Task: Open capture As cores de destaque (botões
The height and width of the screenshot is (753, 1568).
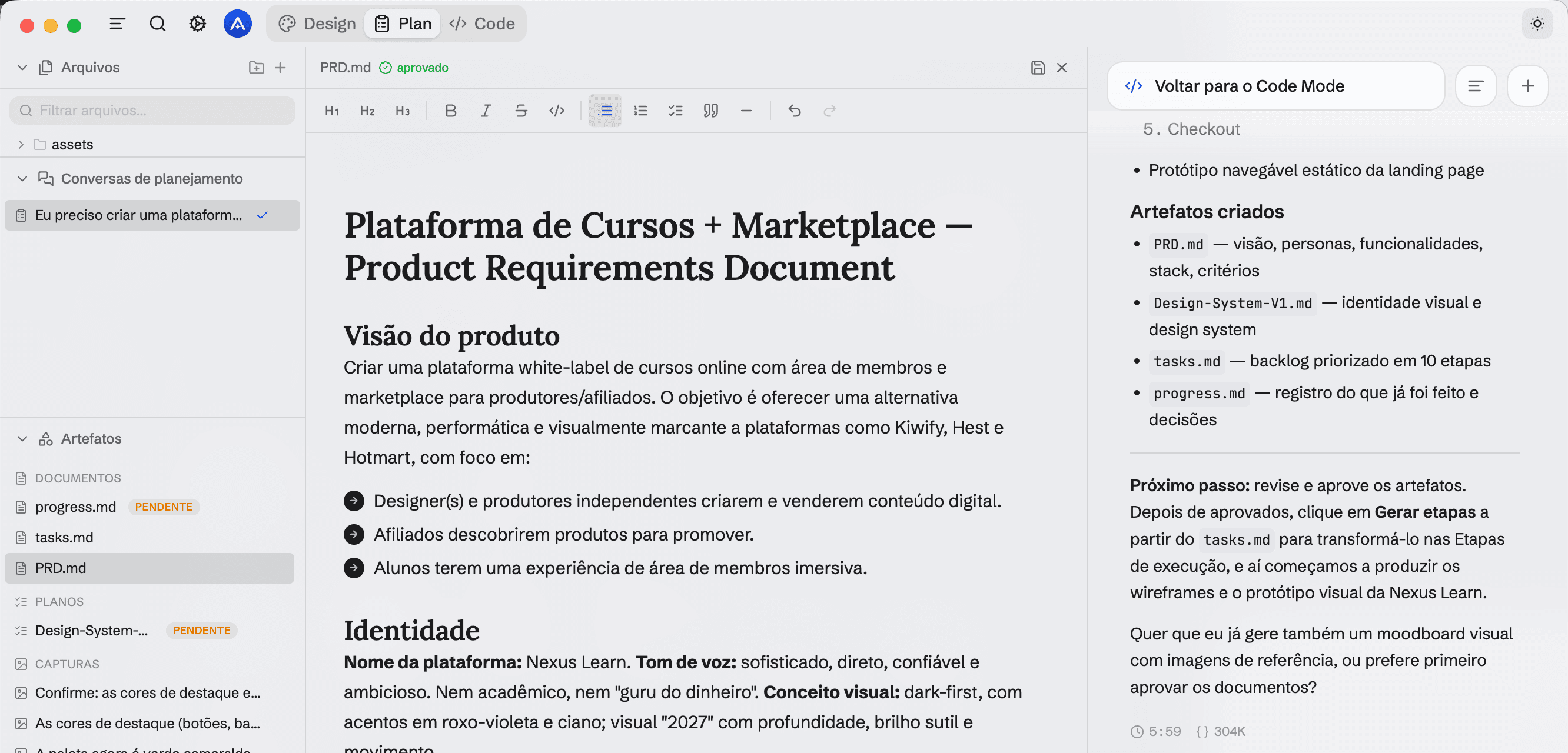Action: click(x=147, y=723)
